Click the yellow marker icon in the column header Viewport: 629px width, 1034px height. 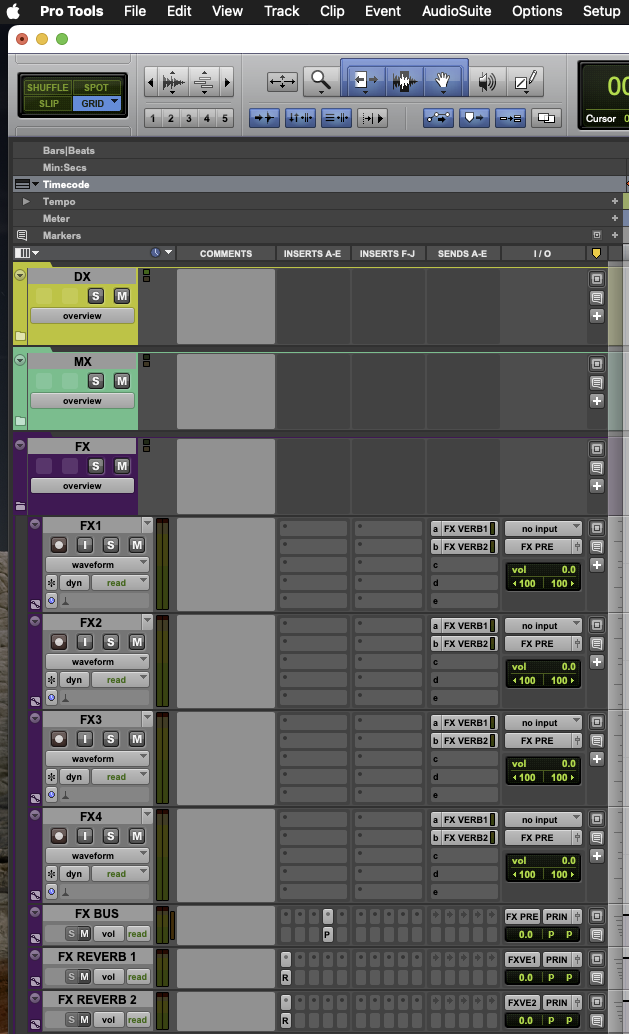(x=597, y=253)
